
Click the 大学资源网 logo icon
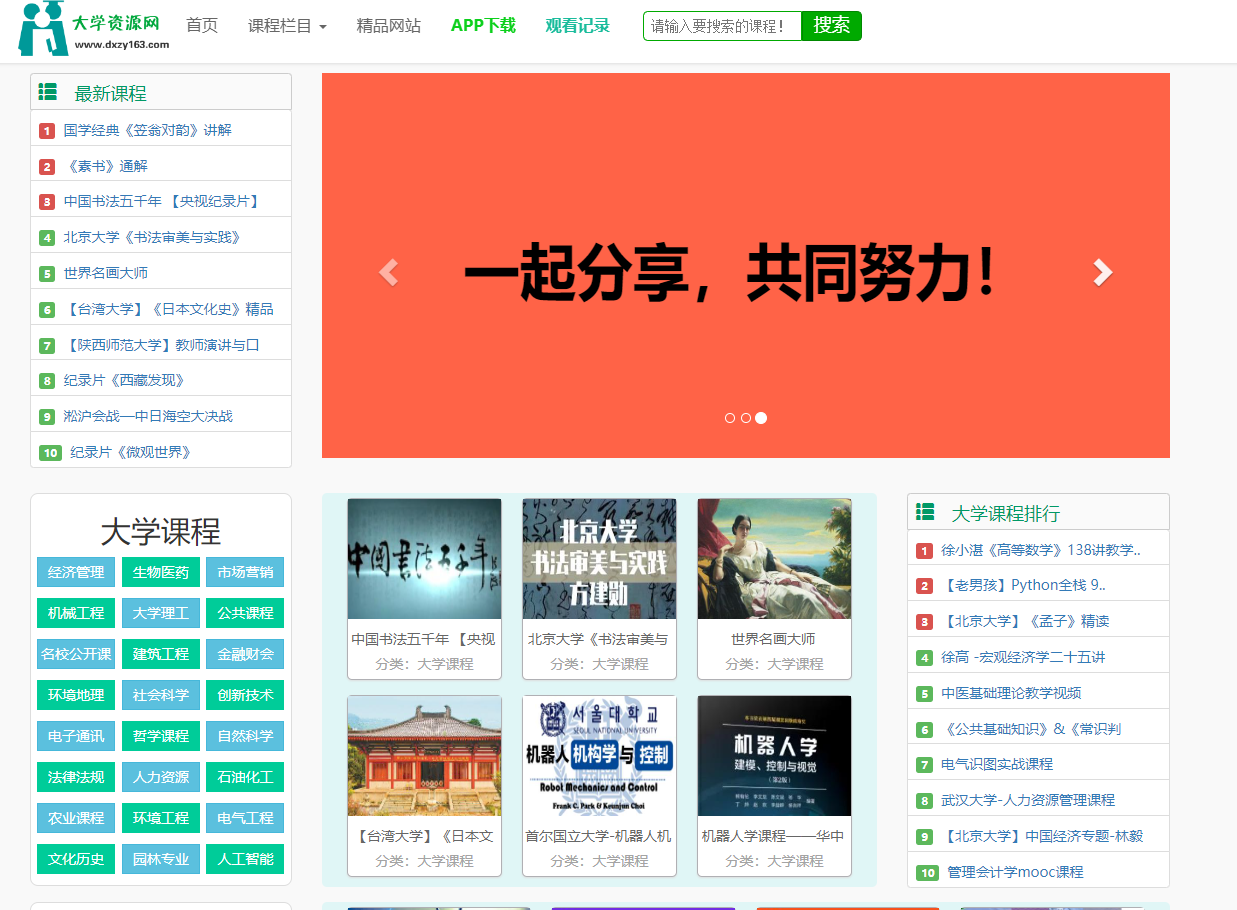tap(41, 30)
